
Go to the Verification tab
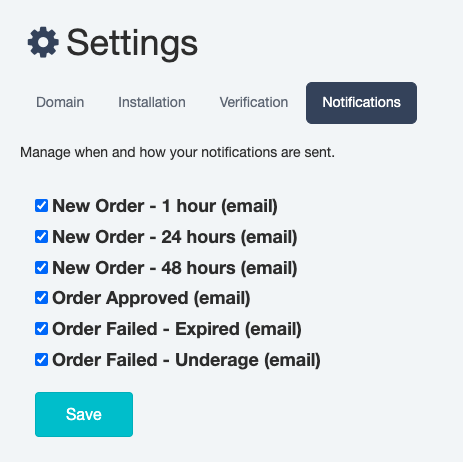(254, 102)
